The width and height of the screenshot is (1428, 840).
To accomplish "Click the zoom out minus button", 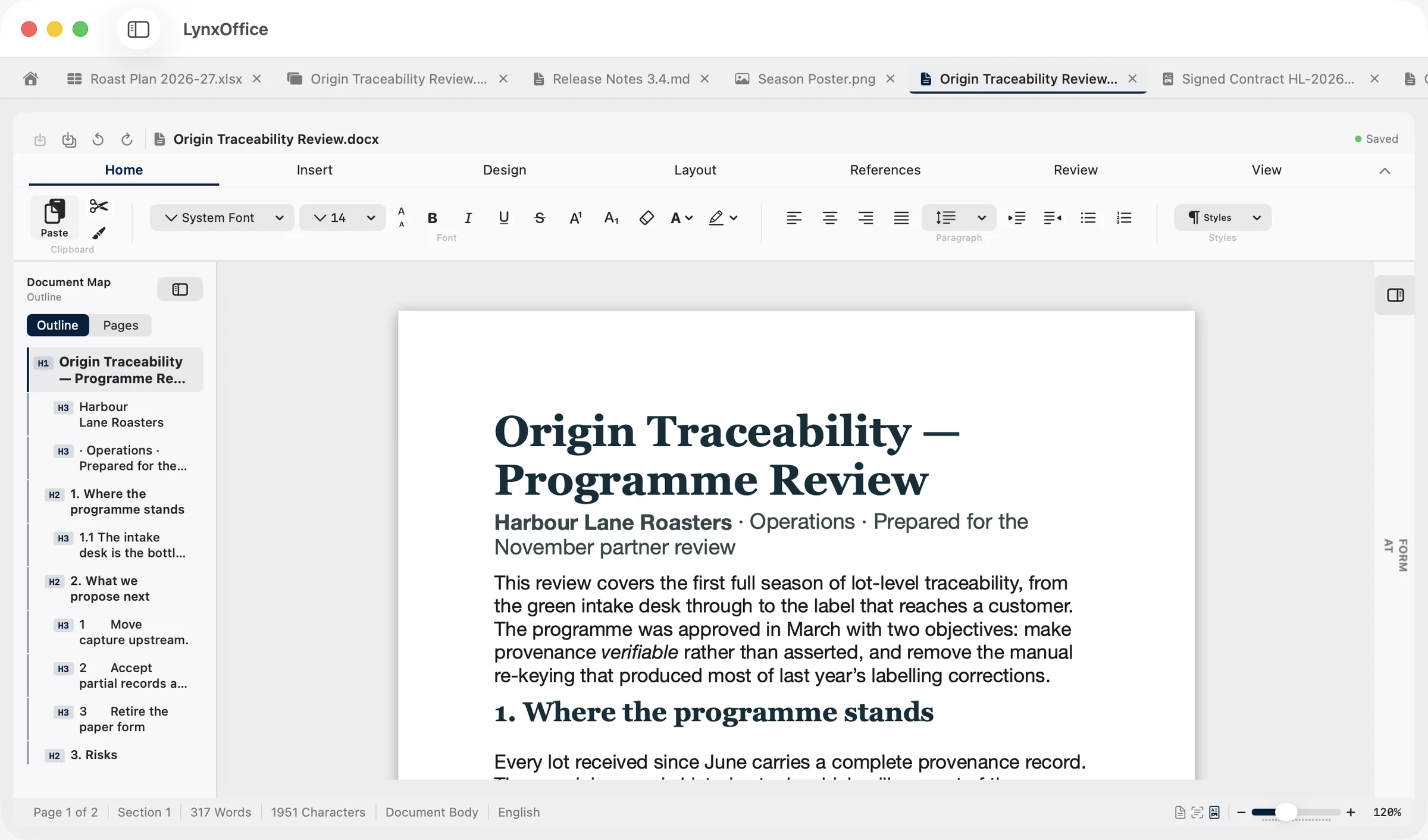I will 1241,812.
